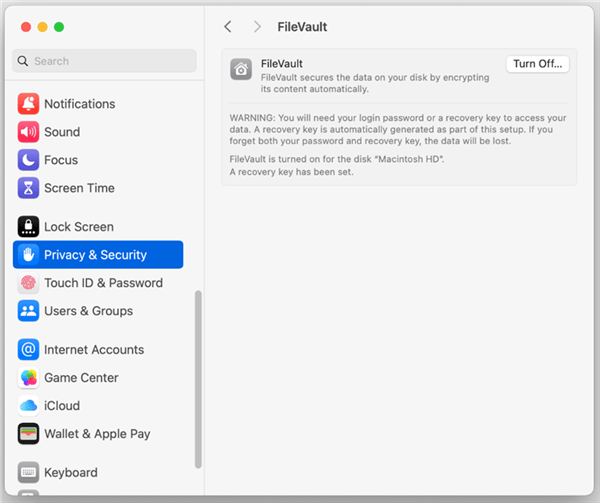600x503 pixels.
Task: Click the Wallet & Apple Pay icon
Action: point(28,434)
